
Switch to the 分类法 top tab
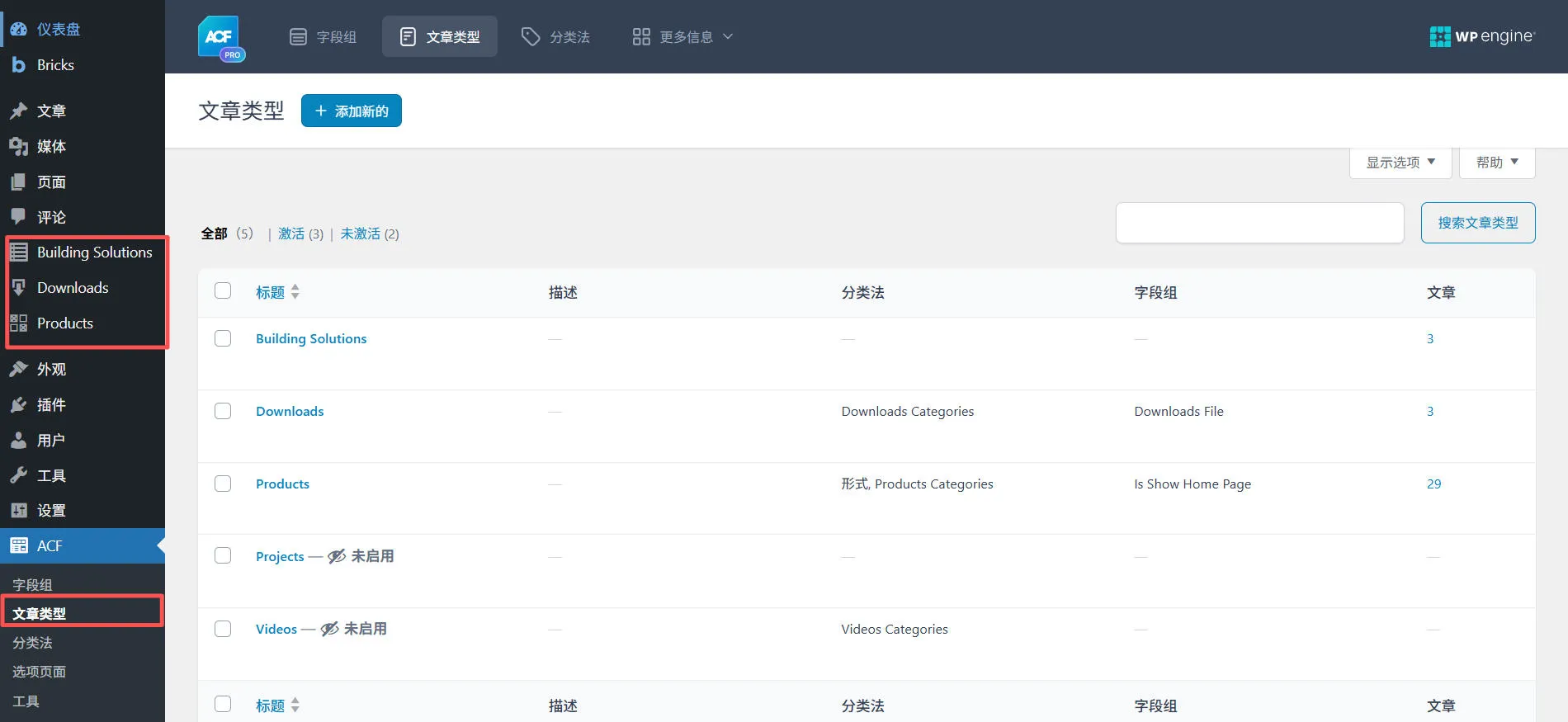(555, 36)
